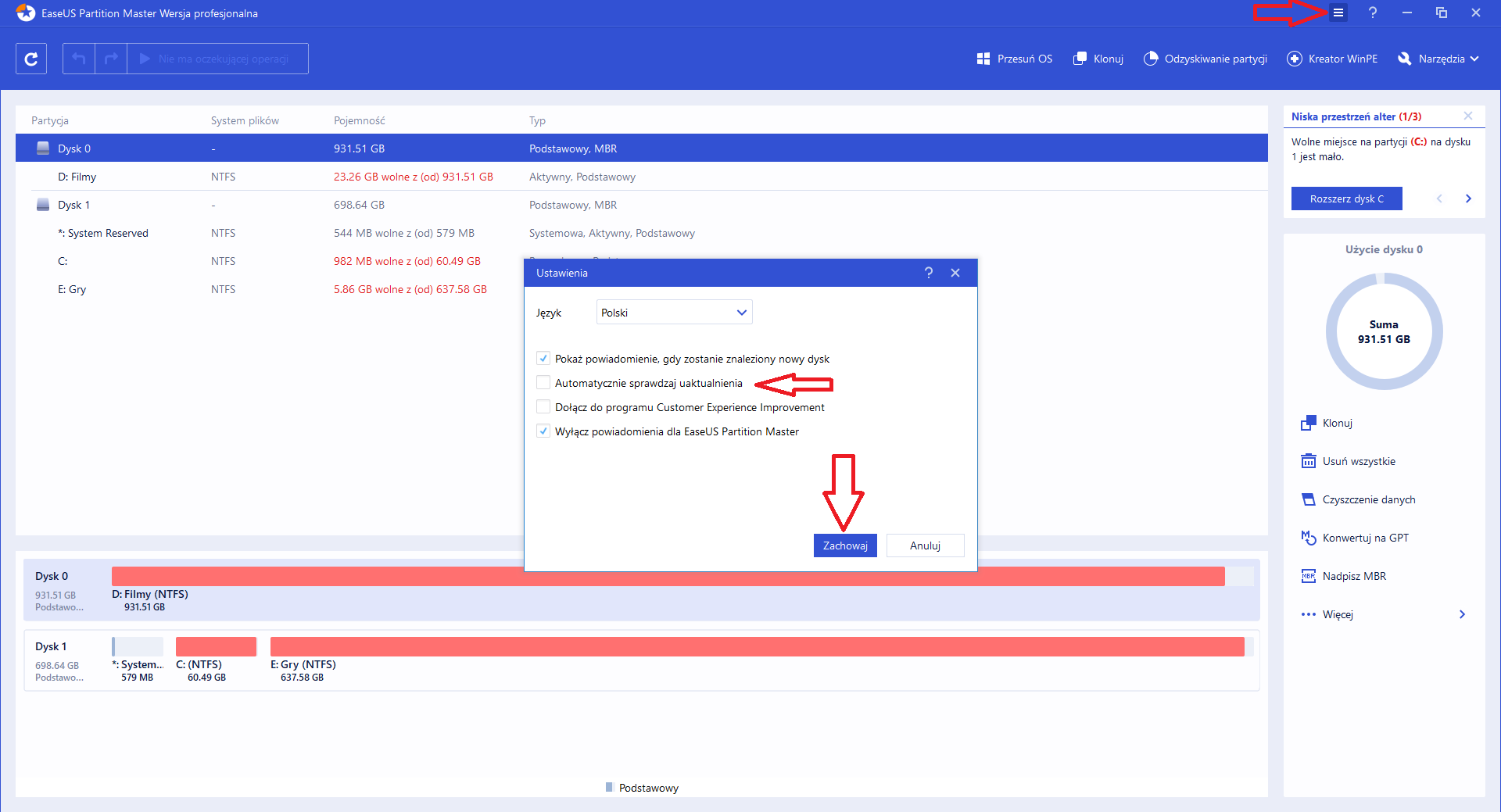The width and height of the screenshot is (1501, 812).
Task: Enable Automatycznie sprawdzaj uaktualnienia checkbox
Action: tap(543, 383)
